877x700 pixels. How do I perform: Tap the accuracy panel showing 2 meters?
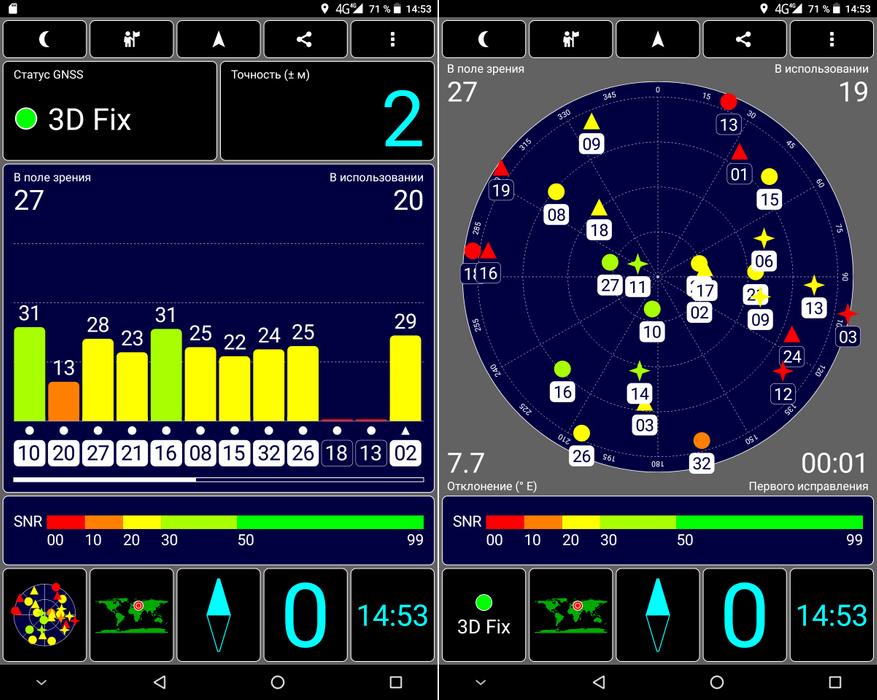click(x=327, y=111)
